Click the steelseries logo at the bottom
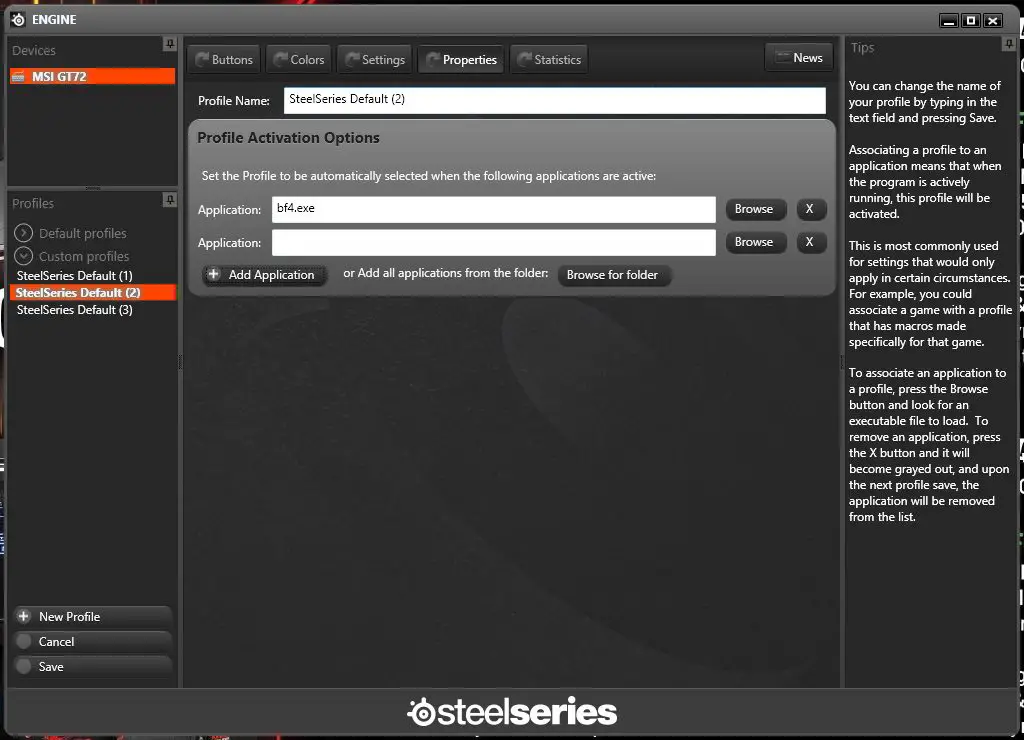1024x740 pixels. click(512, 712)
